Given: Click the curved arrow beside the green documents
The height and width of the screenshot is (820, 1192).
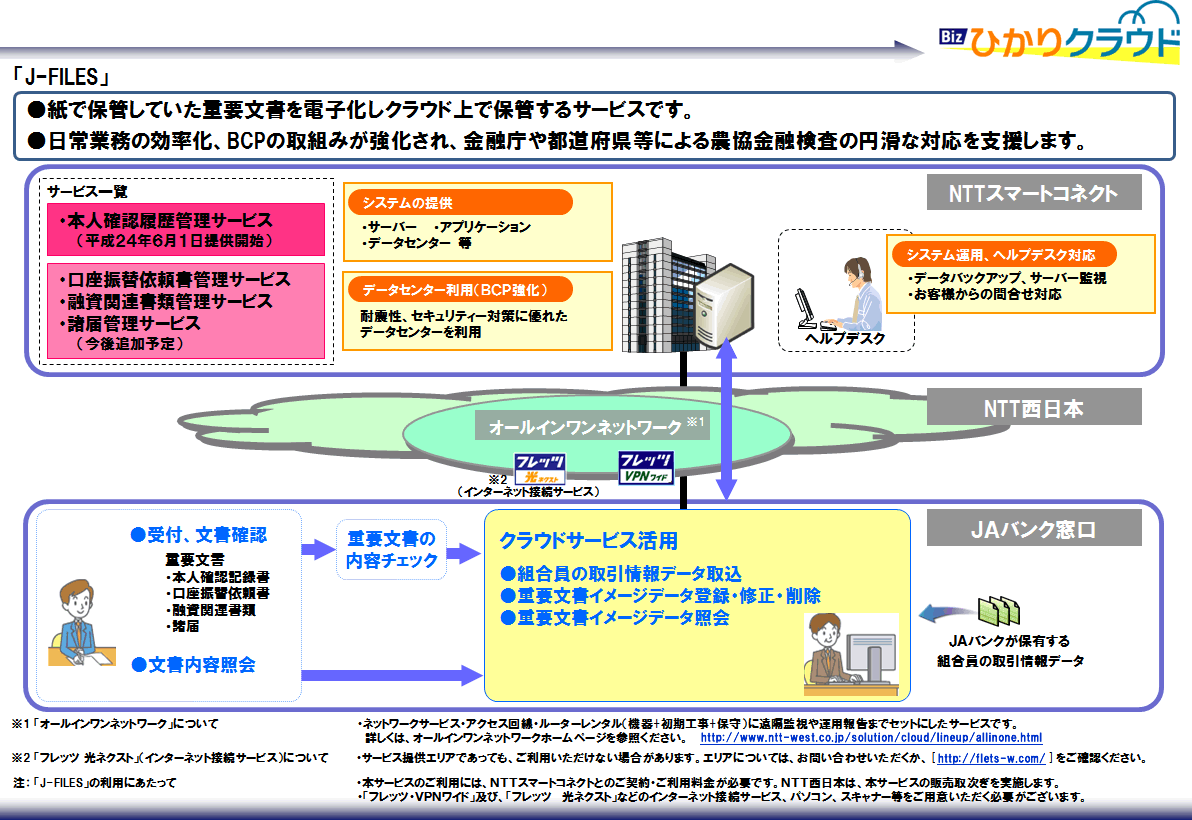Looking at the screenshot, I should [x=946, y=613].
